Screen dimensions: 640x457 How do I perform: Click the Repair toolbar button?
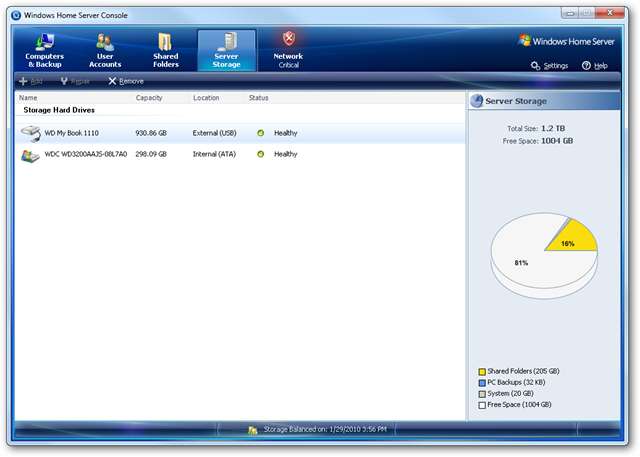coord(75,81)
